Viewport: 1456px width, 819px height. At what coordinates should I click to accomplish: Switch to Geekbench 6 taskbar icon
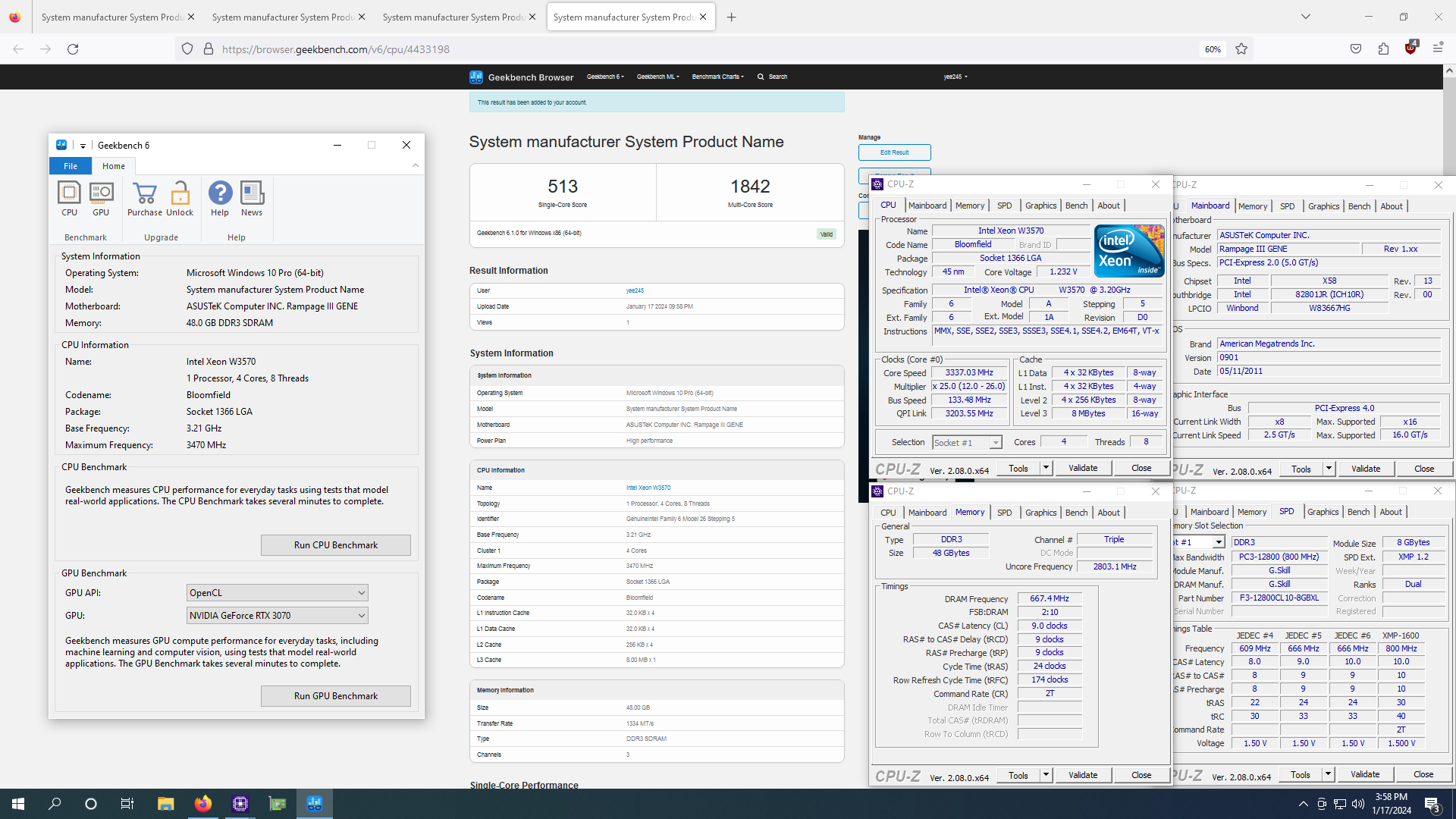click(315, 804)
